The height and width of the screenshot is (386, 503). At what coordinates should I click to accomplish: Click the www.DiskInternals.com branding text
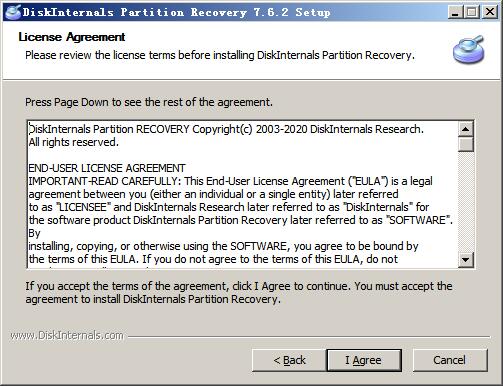click(67, 335)
